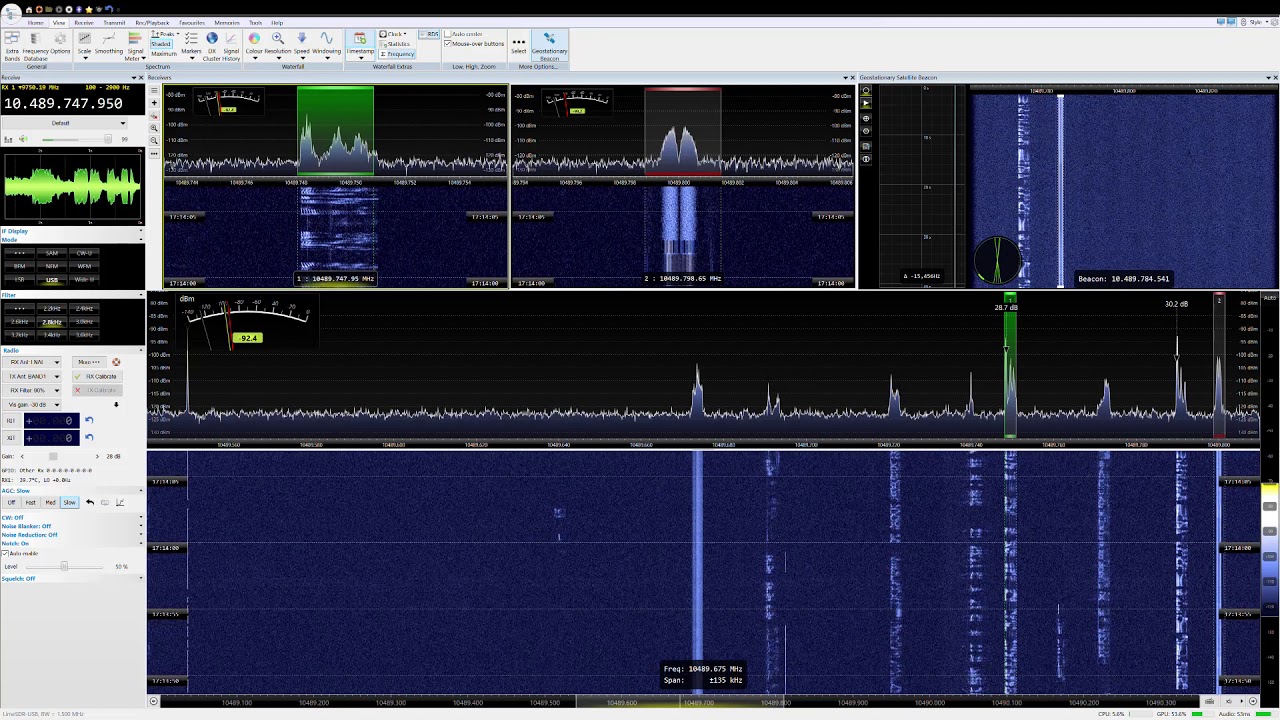Click the Gain slider thumb
Screen dimensions: 1280x720
[52, 456]
